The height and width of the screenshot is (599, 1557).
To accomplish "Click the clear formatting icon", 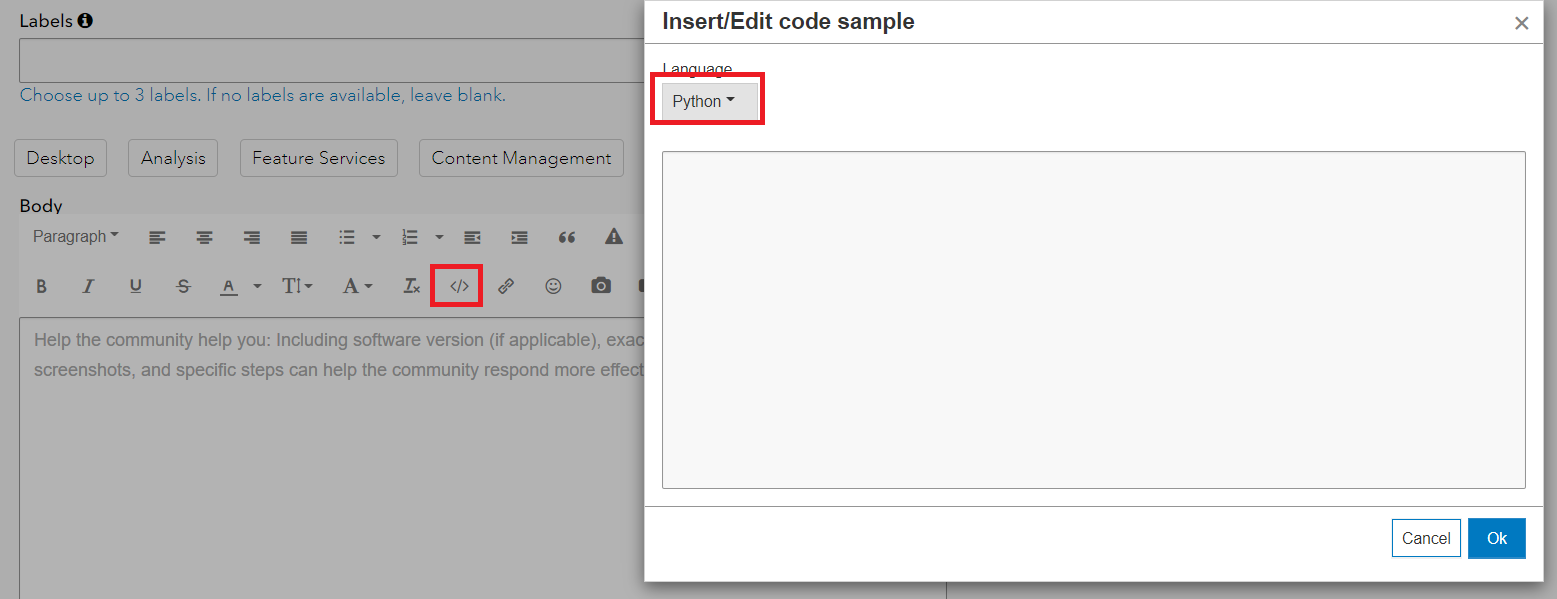I will [411, 286].
